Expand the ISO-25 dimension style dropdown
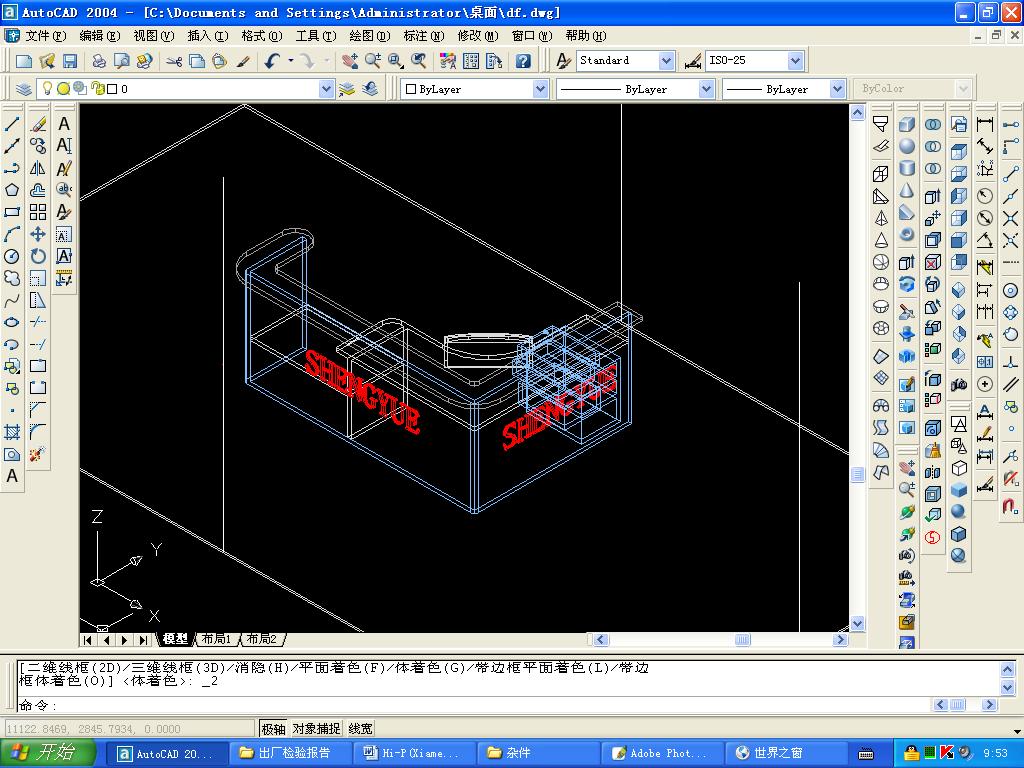This screenshot has height=768, width=1024. click(795, 61)
